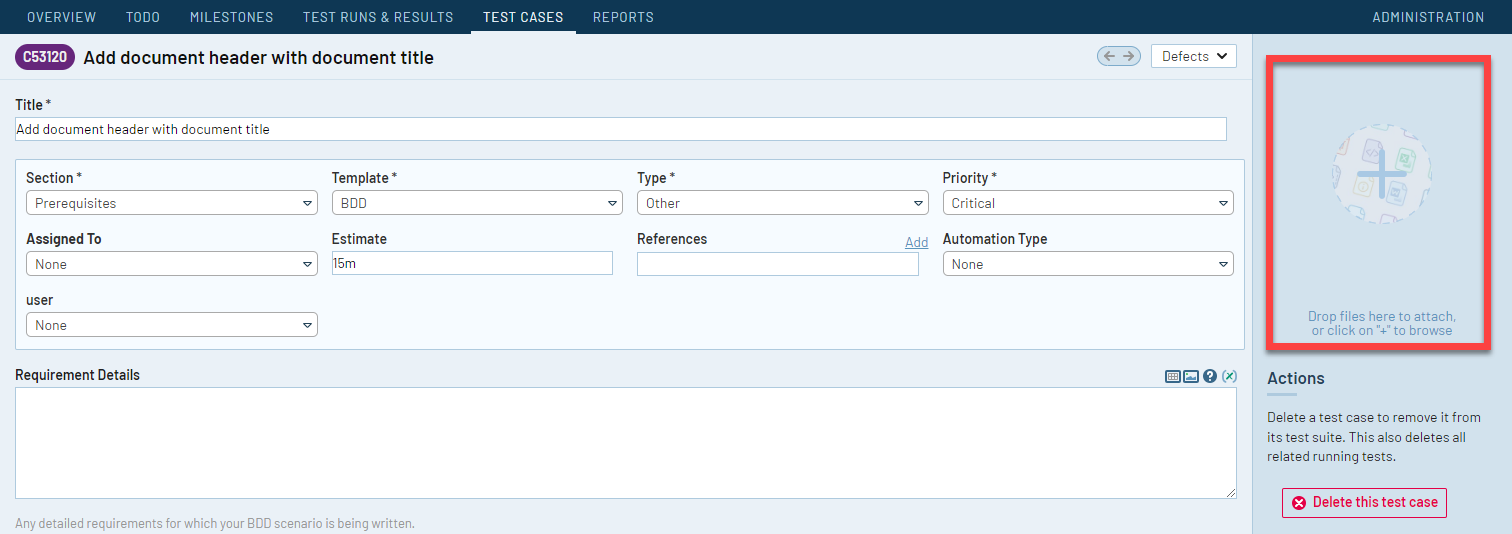
Task: Expand the Section dropdown showing Prerequisites
Action: [x=171, y=203]
